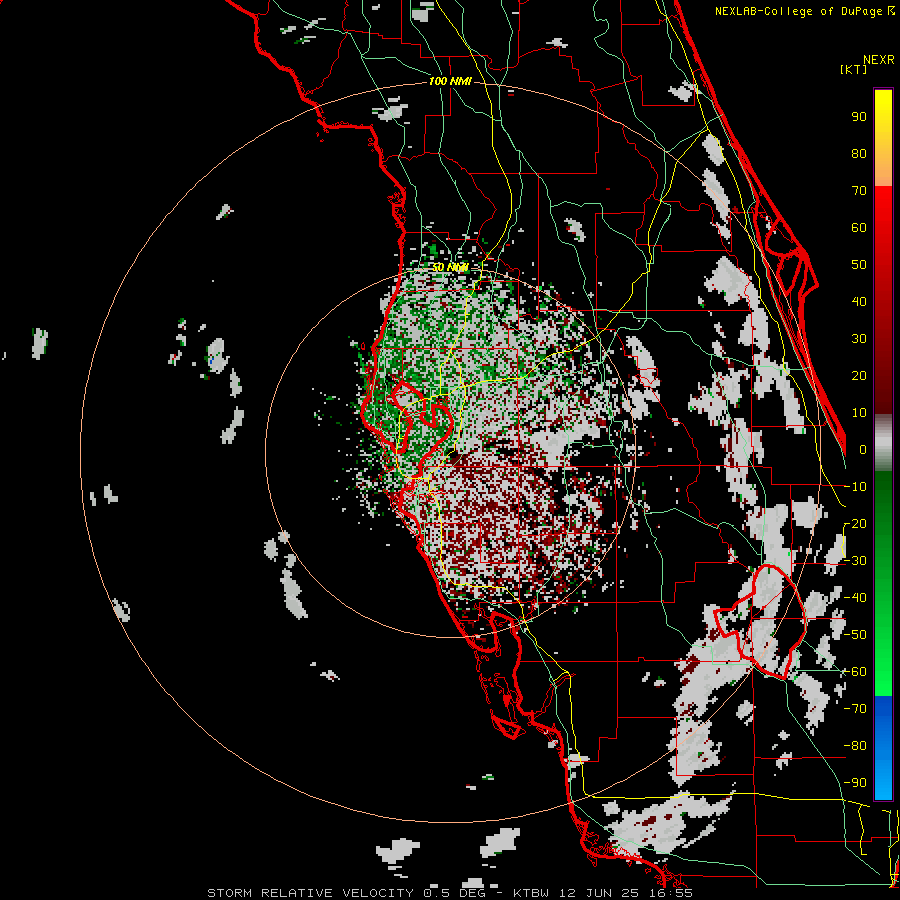
Task: Click the positive 70 knot scale label
Action: tap(859, 191)
